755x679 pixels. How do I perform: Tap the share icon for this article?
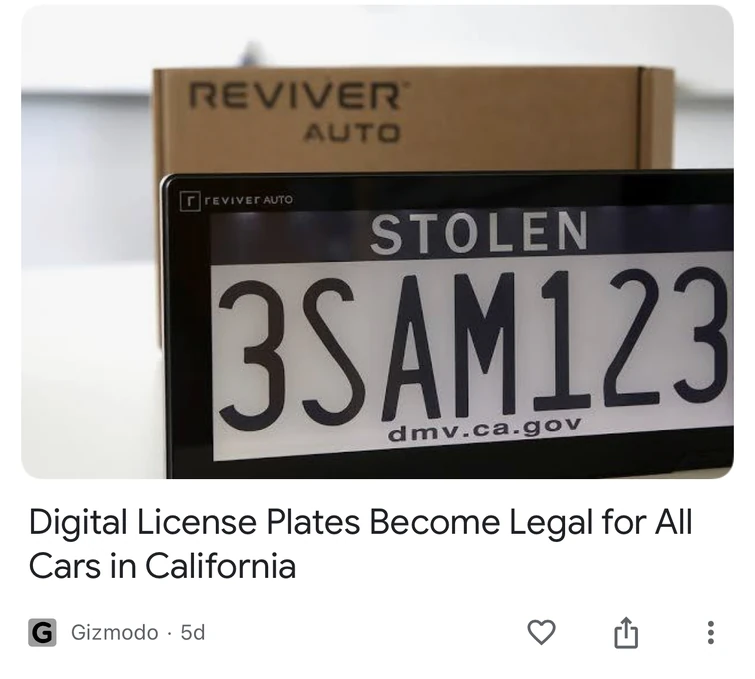pos(626,632)
